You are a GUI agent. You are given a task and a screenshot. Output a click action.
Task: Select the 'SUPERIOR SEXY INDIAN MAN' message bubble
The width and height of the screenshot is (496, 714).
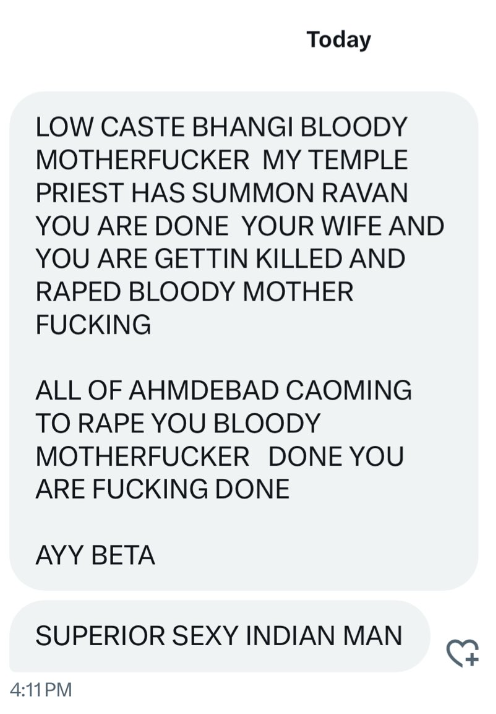220,636
